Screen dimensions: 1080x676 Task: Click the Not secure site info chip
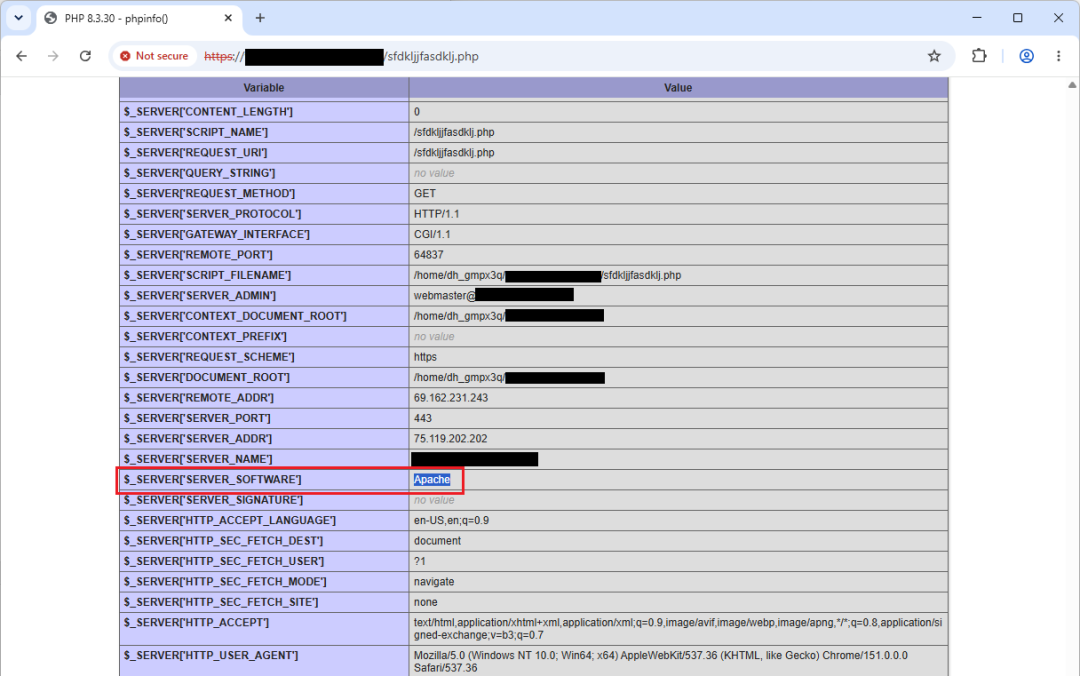(154, 56)
